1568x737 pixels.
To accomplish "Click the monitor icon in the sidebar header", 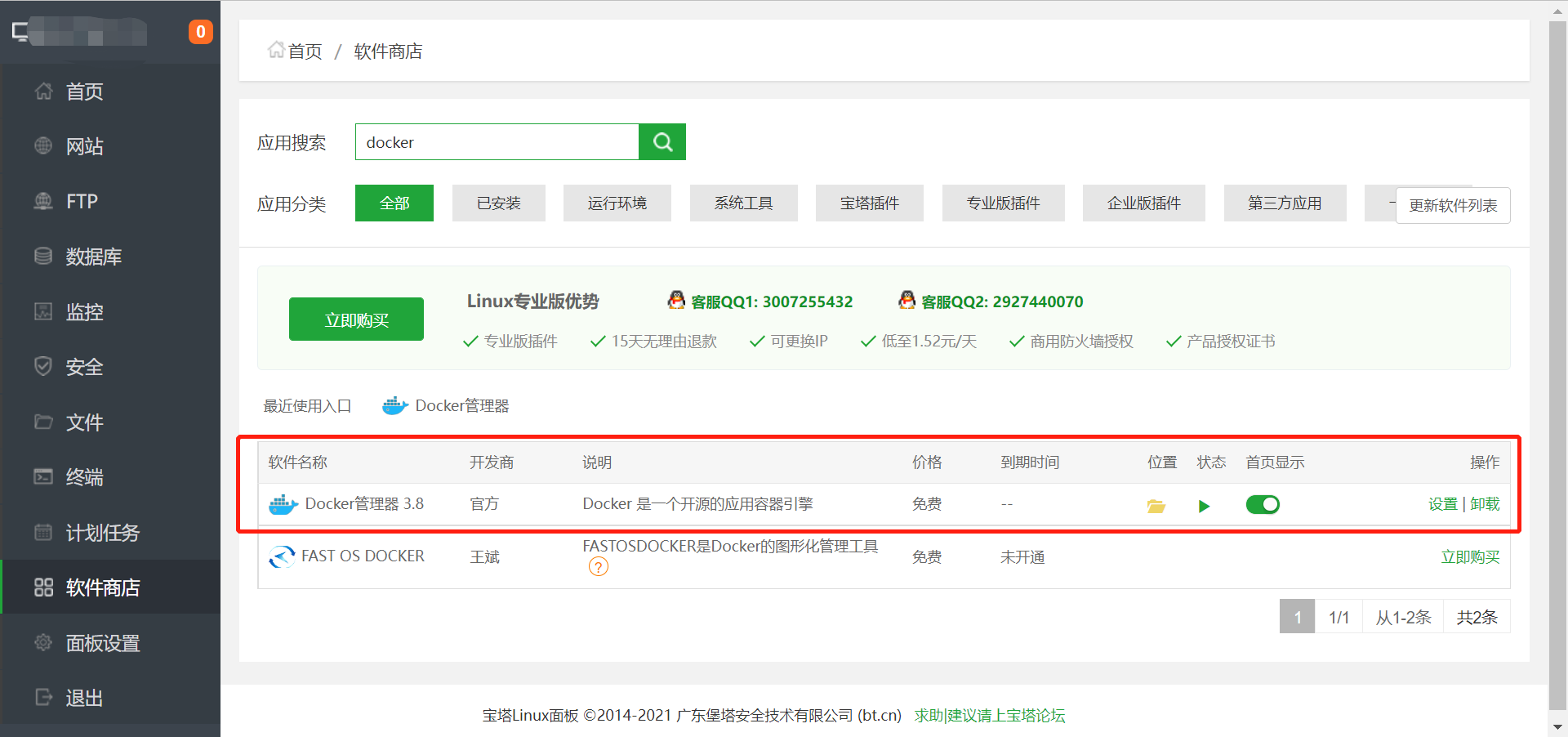I will [20, 33].
